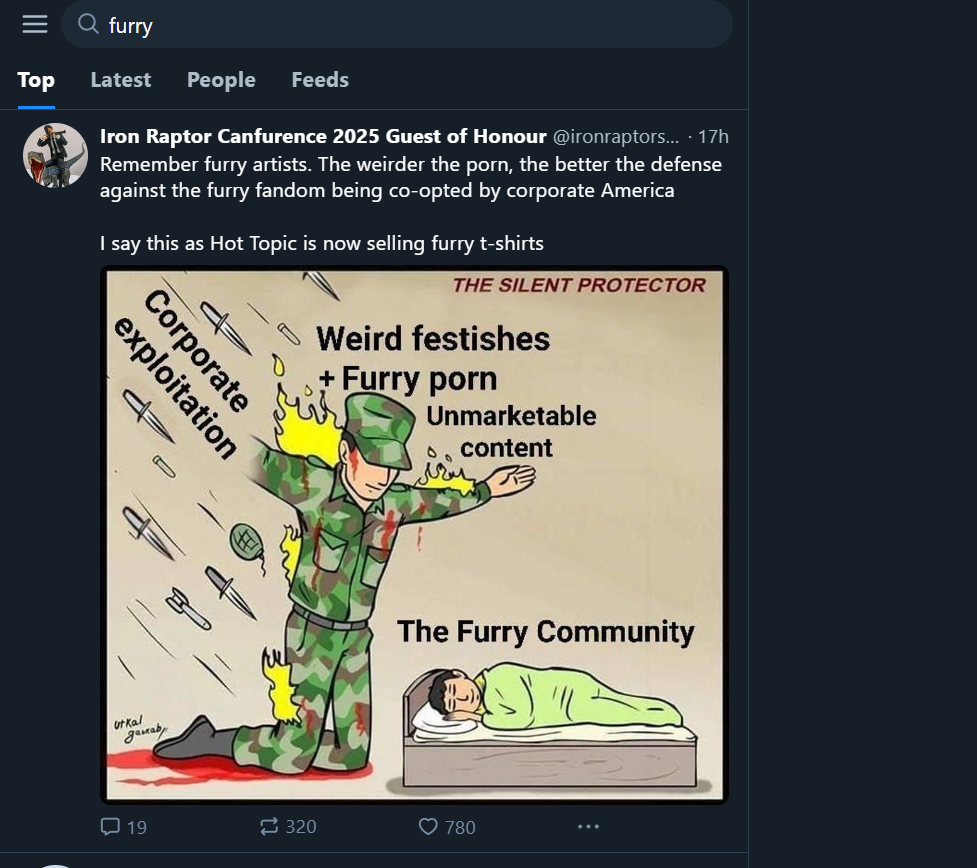Click the 780 like count
This screenshot has width=977, height=868.
[460, 827]
